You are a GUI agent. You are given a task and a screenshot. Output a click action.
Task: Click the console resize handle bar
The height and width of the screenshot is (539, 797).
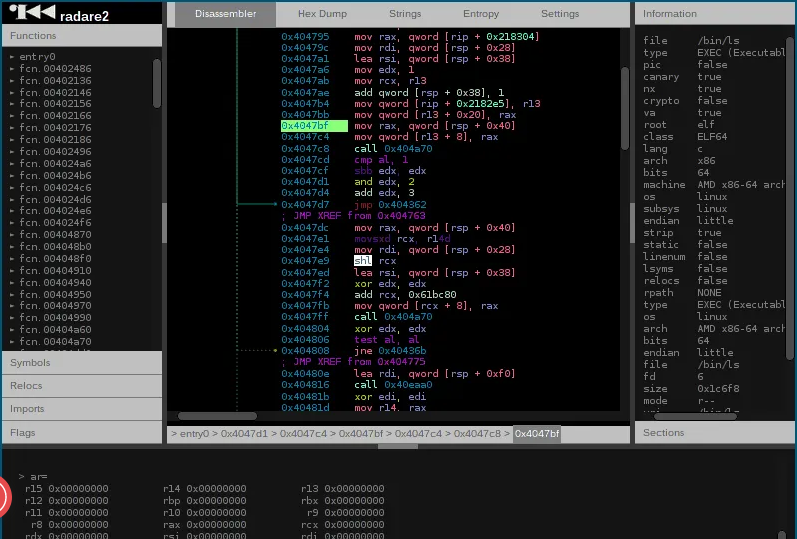398,446
